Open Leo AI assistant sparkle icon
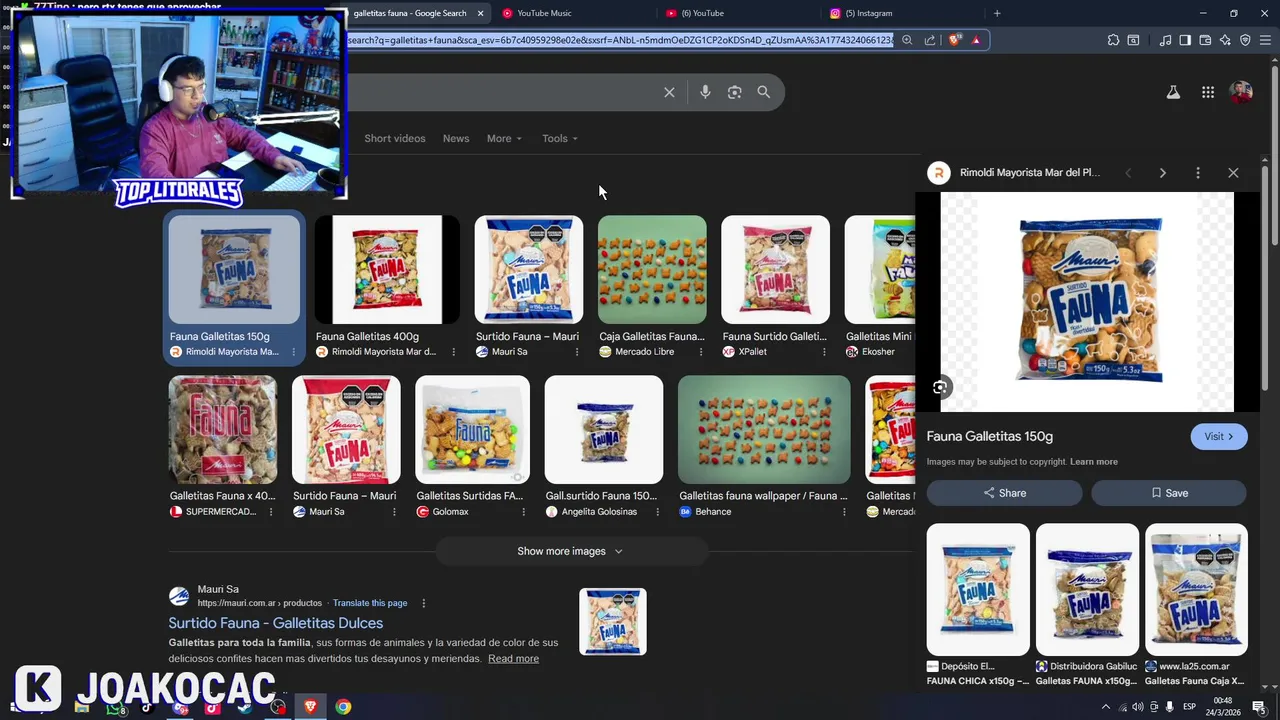The width and height of the screenshot is (1280, 720). pyautogui.click(x=1225, y=40)
